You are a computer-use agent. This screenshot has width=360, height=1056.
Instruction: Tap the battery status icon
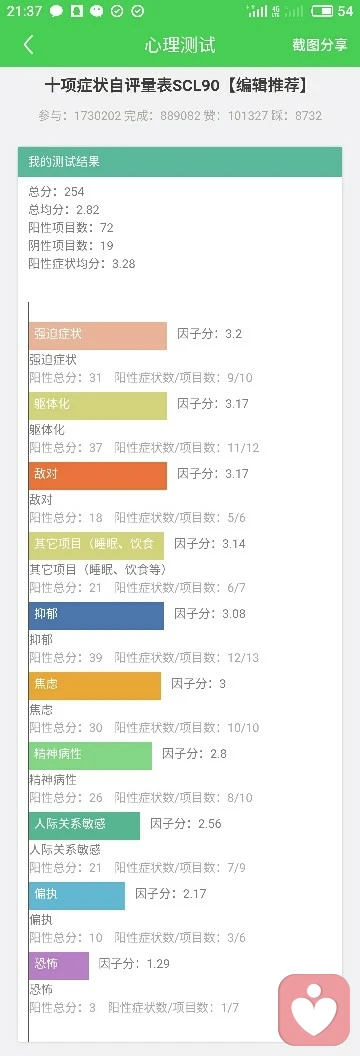coord(322,11)
